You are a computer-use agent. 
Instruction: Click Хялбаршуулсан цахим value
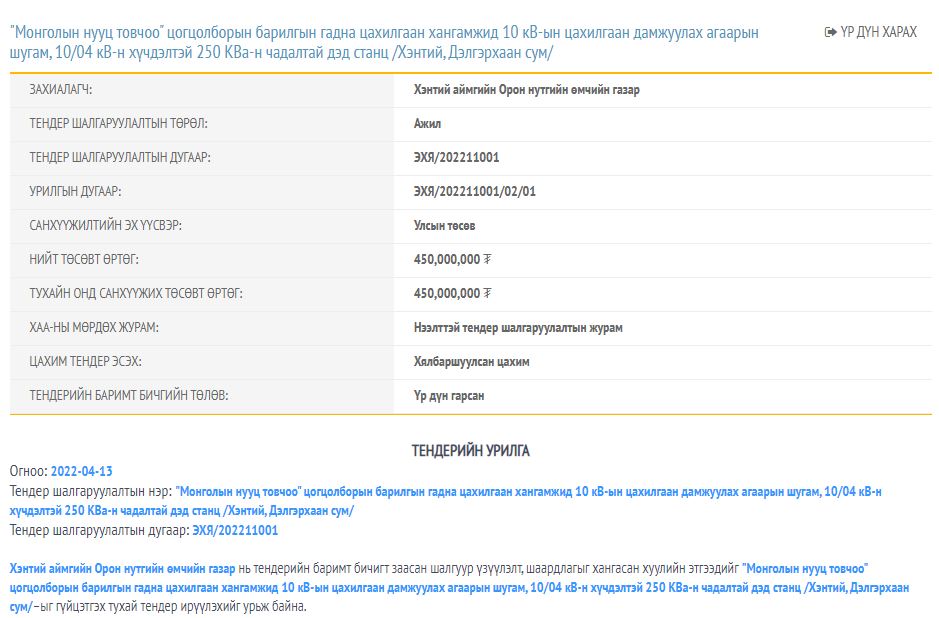click(471, 362)
